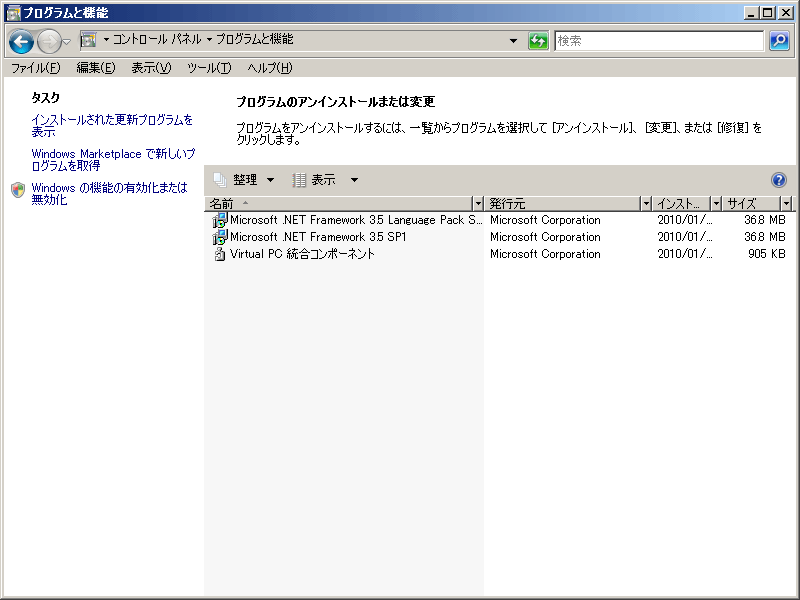This screenshot has width=800, height=600.
Task: Open the 発行元 column filter dropdown arrow
Action: [646, 204]
